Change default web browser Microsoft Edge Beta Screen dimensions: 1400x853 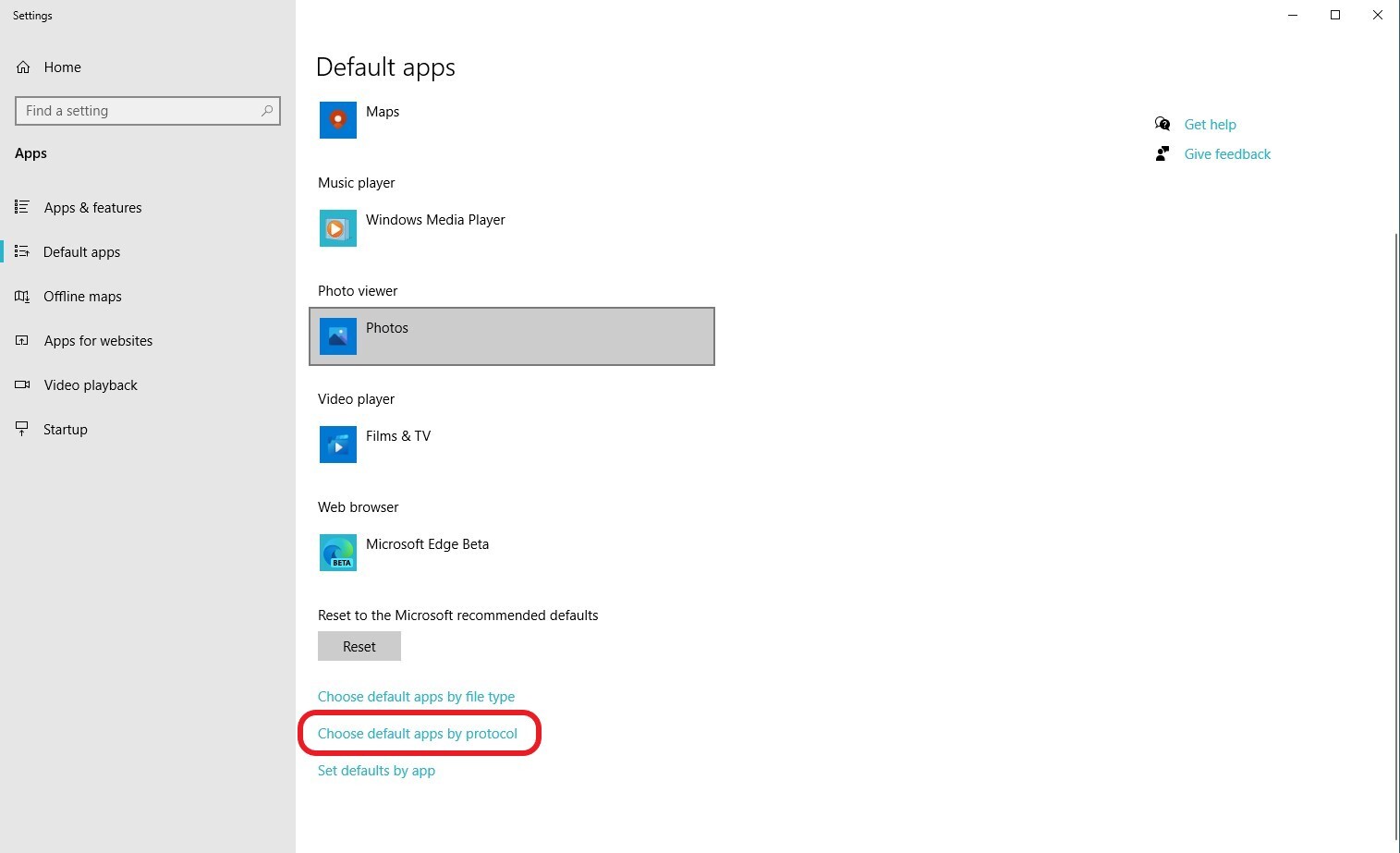(x=512, y=553)
